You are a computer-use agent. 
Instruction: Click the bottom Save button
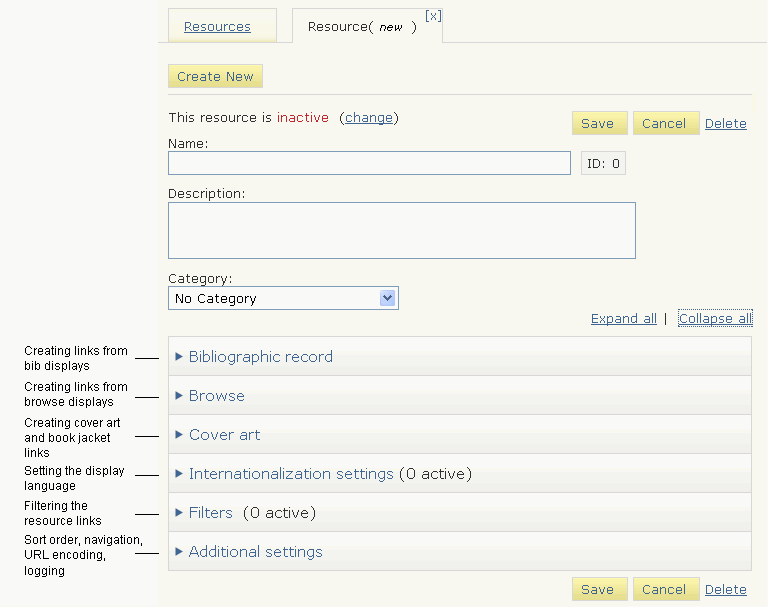click(x=600, y=589)
